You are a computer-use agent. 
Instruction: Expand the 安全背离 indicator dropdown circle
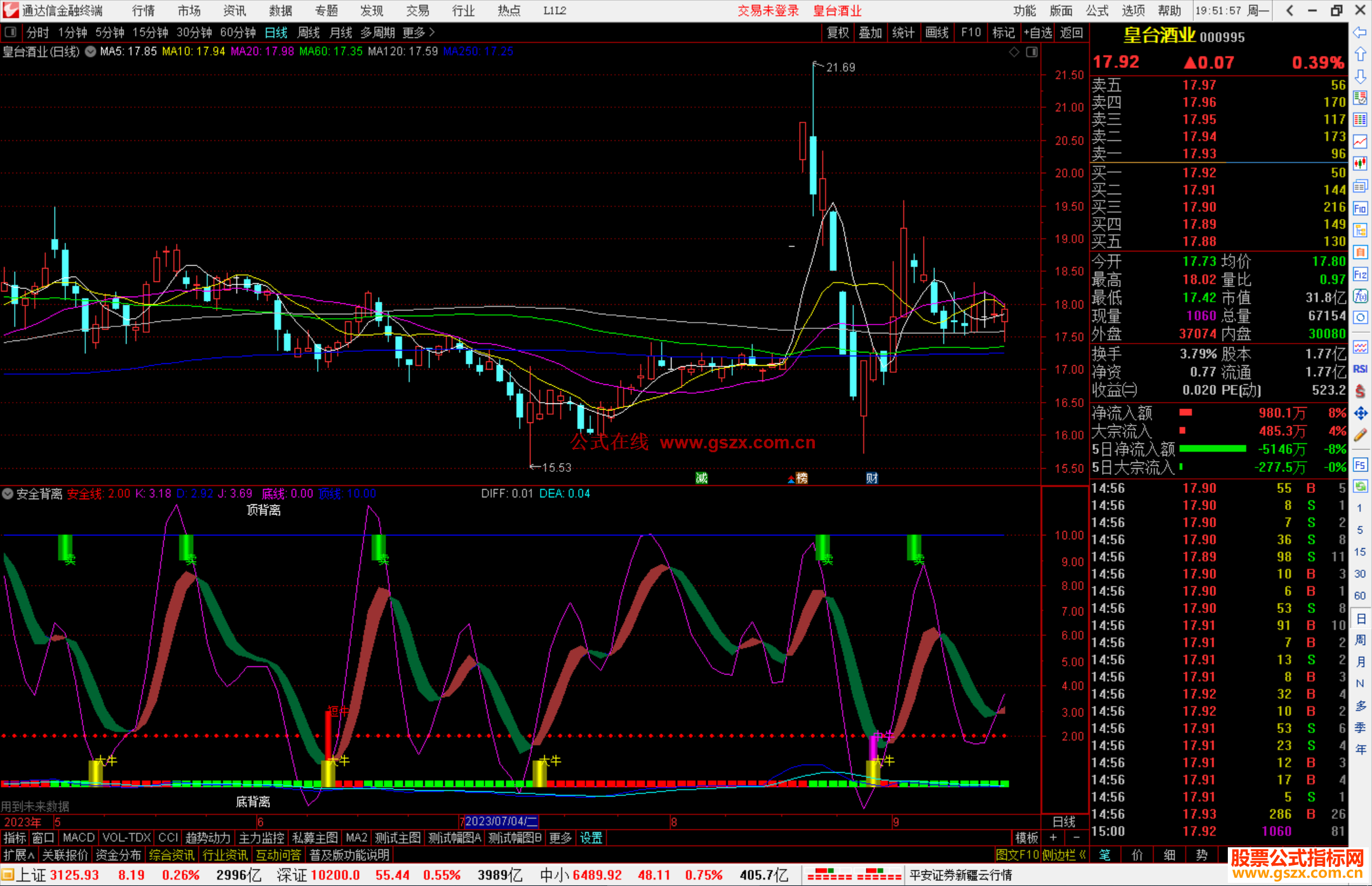8,493
